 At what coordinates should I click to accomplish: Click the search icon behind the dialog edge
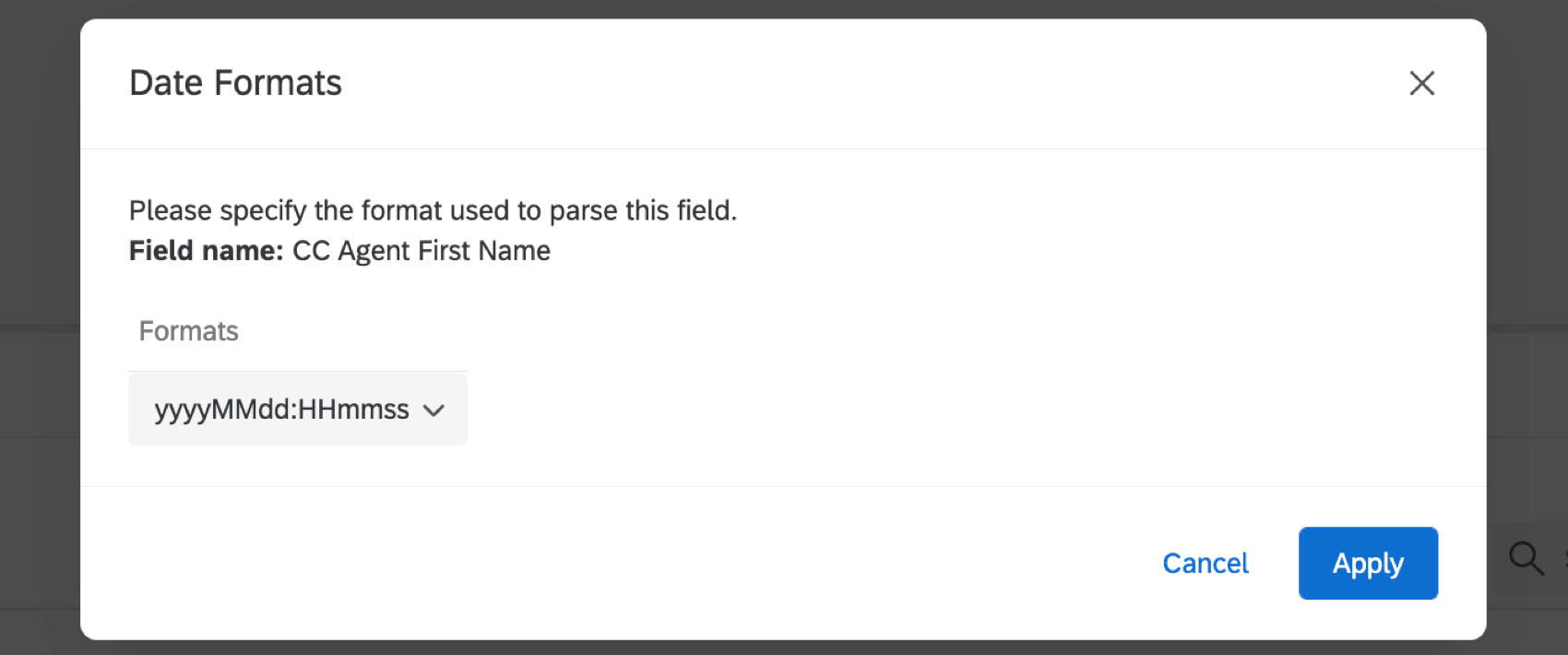pos(1526,558)
